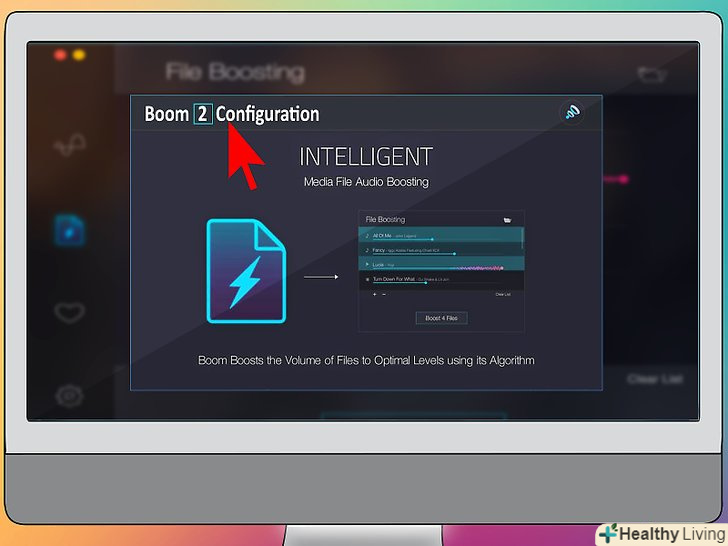Click the blurred Clear List button behind dialog
728x546 pixels.
(x=655, y=379)
